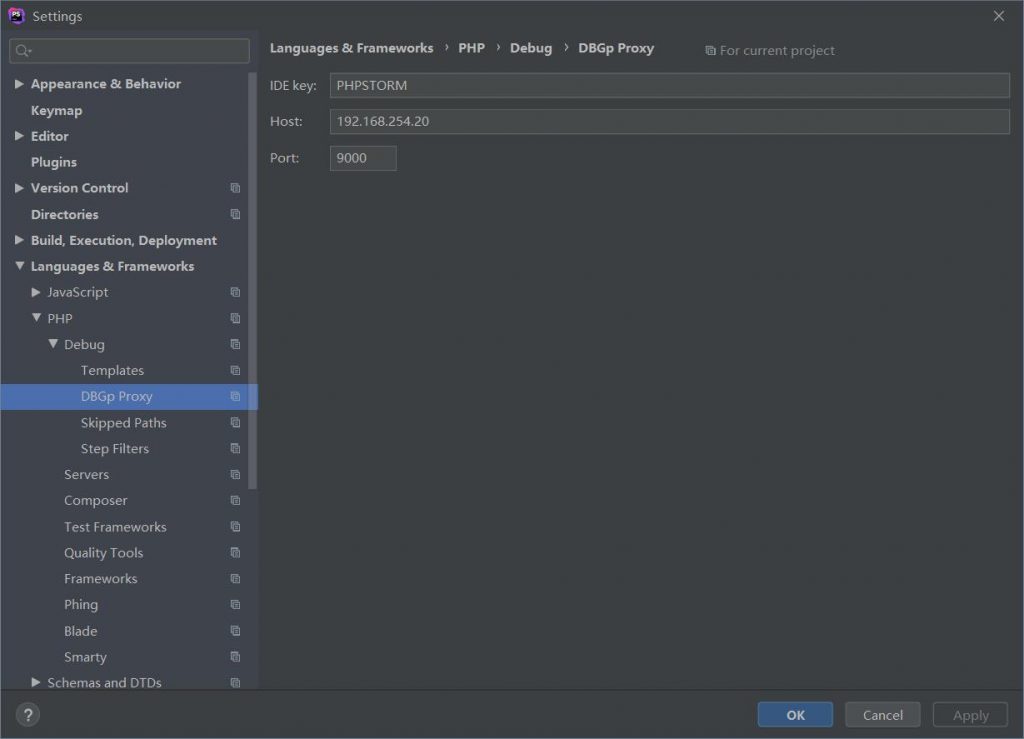Select Test Frameworks in the tree
This screenshot has height=739, width=1024.
click(x=115, y=527)
